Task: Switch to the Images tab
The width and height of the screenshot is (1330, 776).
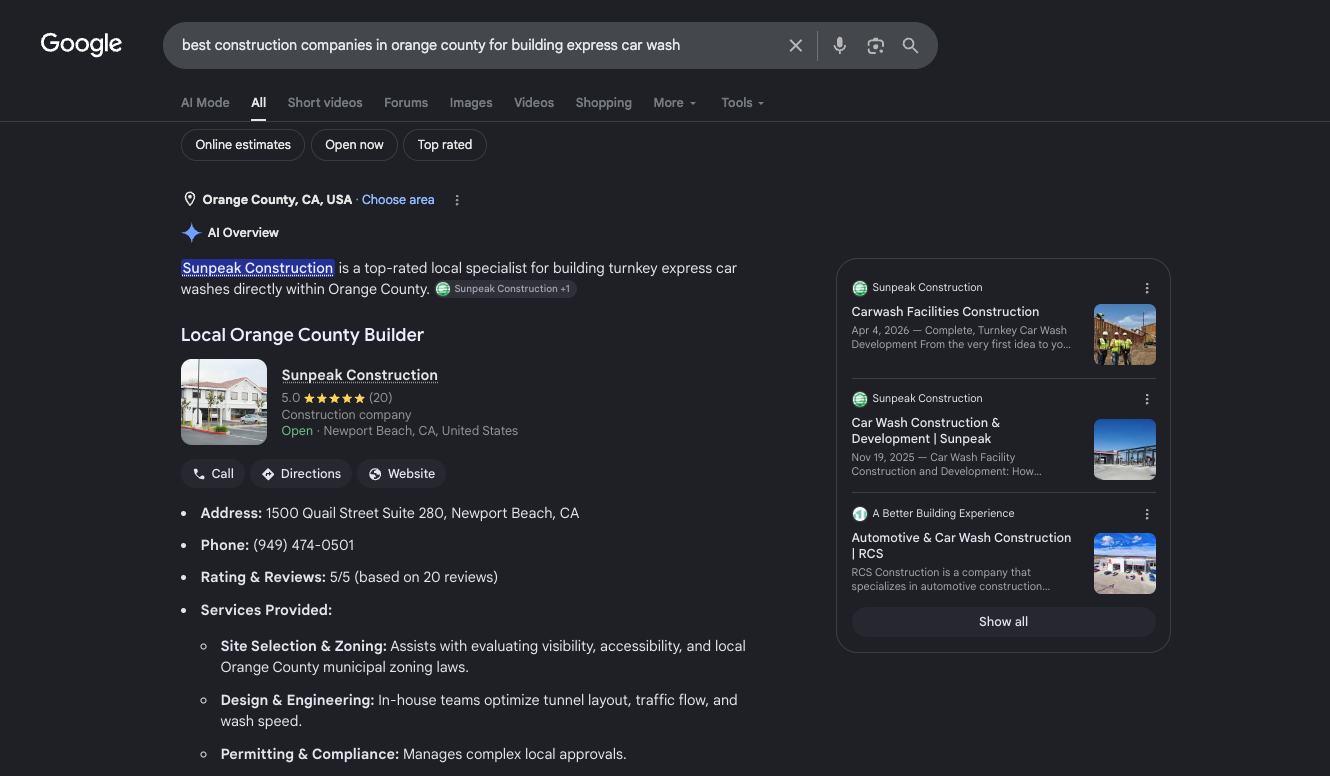Action: click(x=471, y=103)
